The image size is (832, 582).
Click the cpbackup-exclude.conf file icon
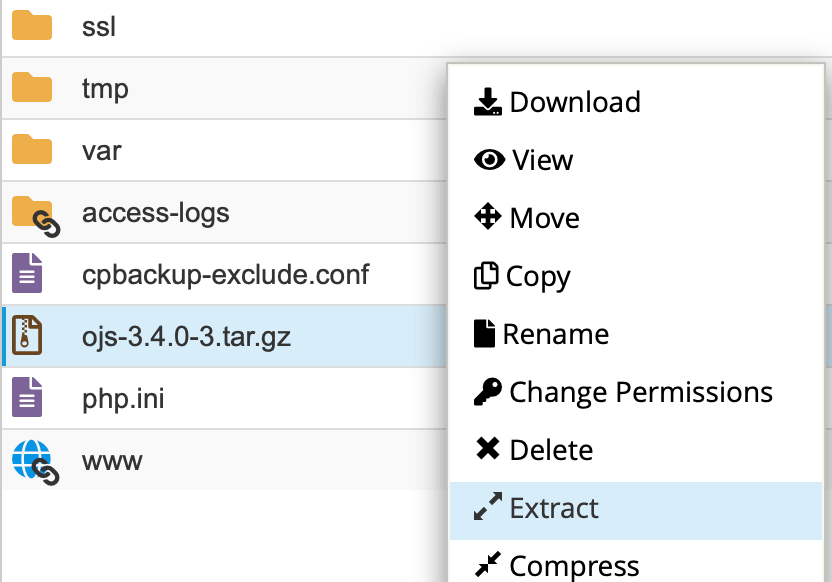[27, 273]
